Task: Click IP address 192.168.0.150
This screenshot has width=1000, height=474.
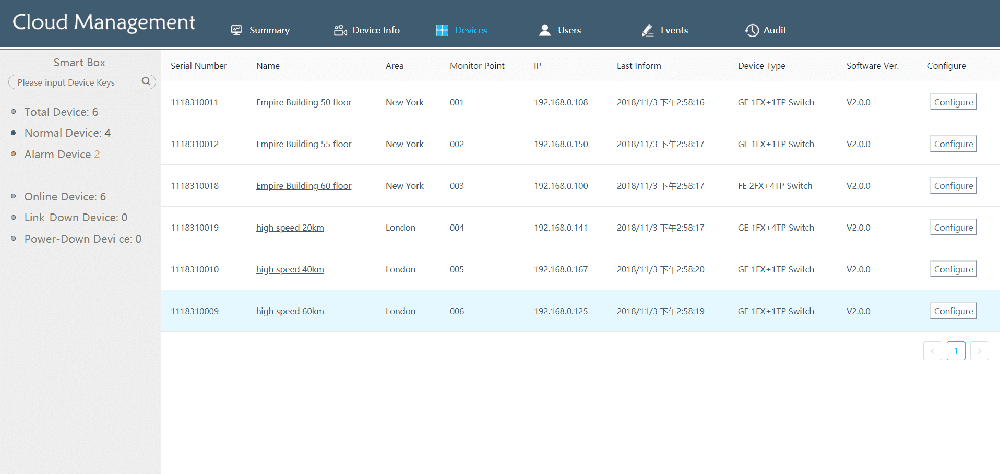Action: tap(561, 144)
